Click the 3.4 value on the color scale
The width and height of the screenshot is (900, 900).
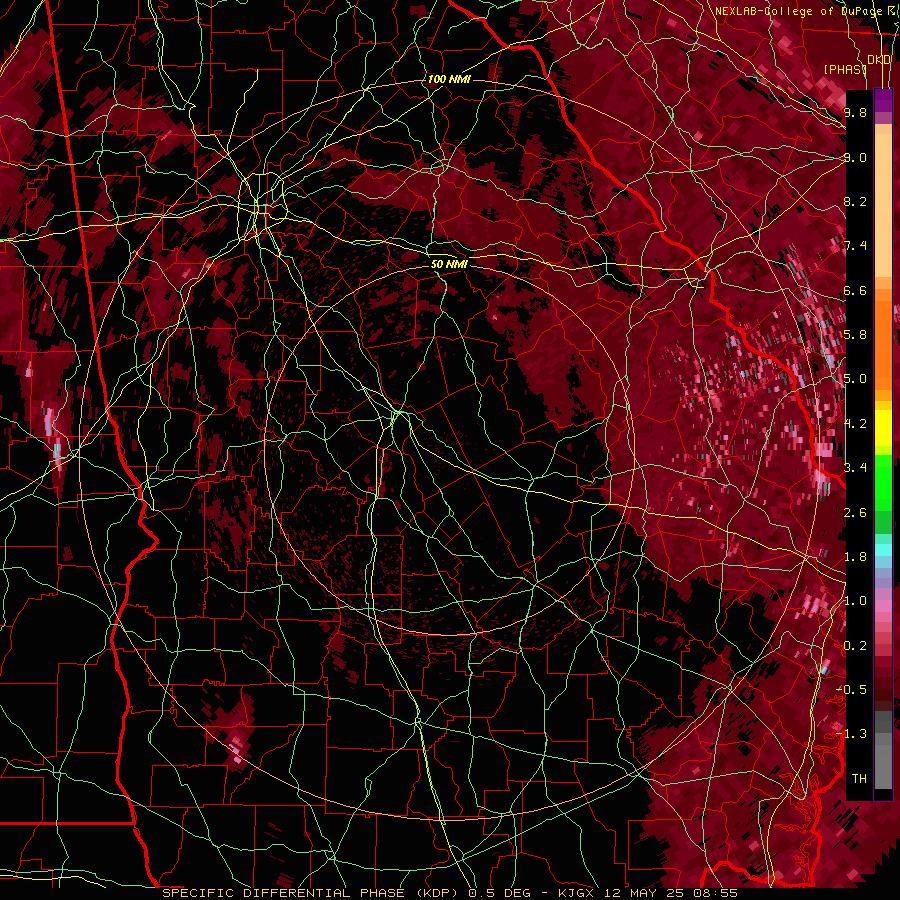855,468
